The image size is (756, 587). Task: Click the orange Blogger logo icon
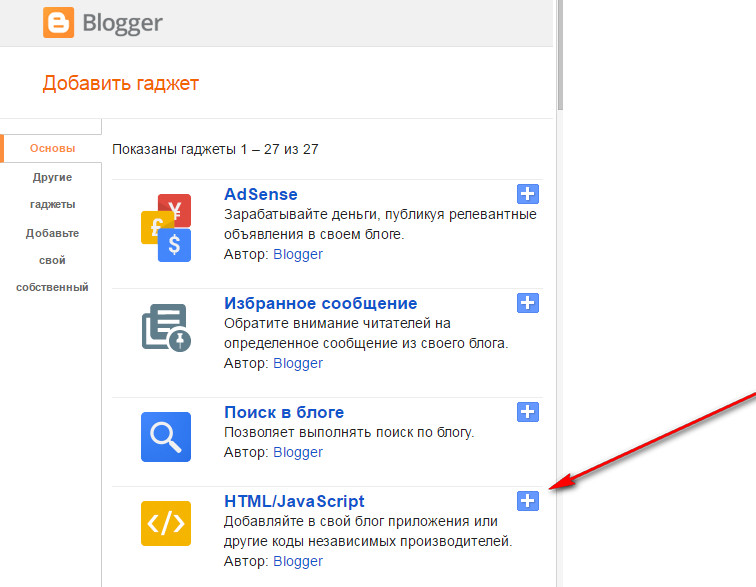(58, 22)
